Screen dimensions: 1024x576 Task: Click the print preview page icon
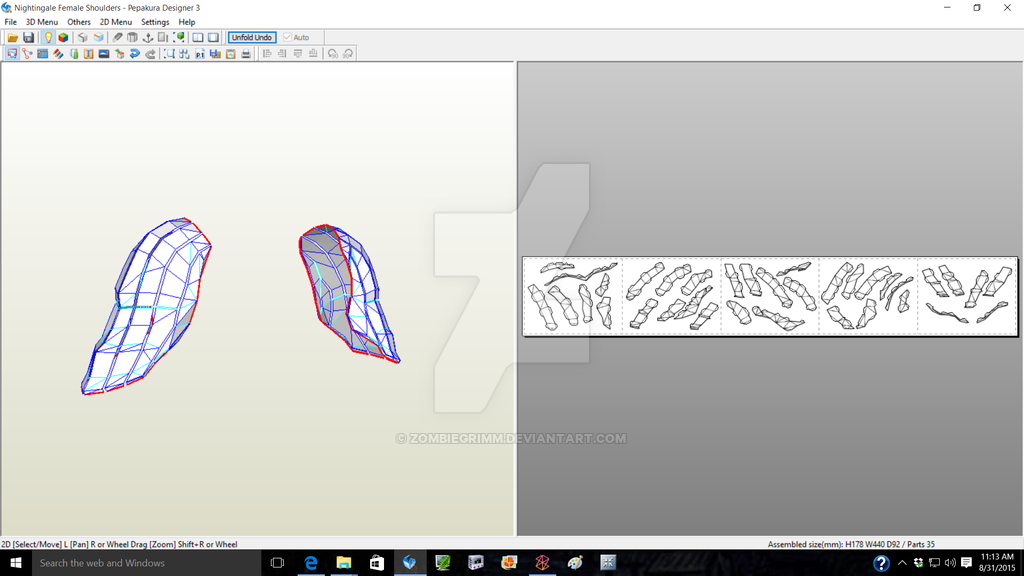point(231,54)
